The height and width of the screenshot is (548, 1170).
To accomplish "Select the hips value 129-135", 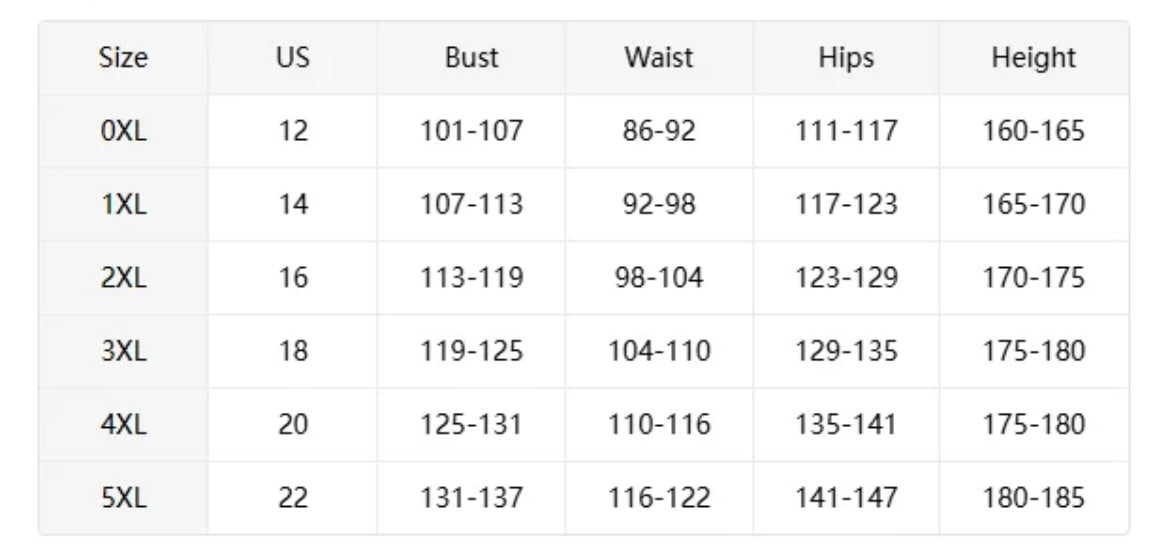I will 846,351.
